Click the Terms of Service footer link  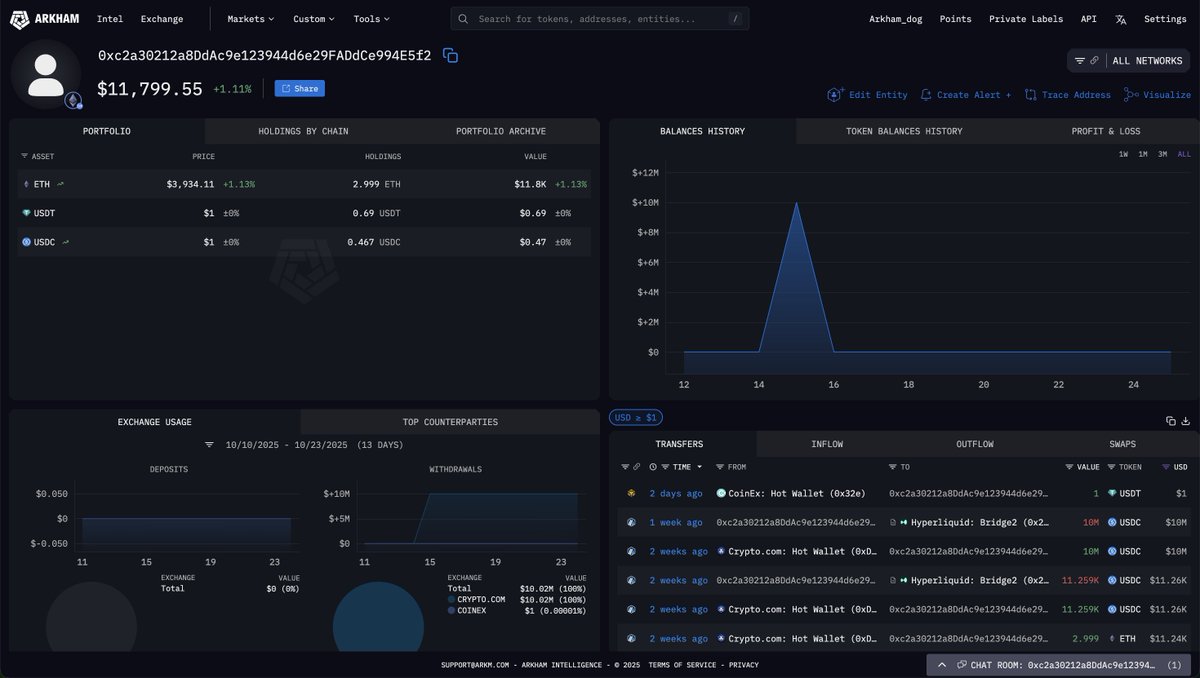click(x=682, y=665)
